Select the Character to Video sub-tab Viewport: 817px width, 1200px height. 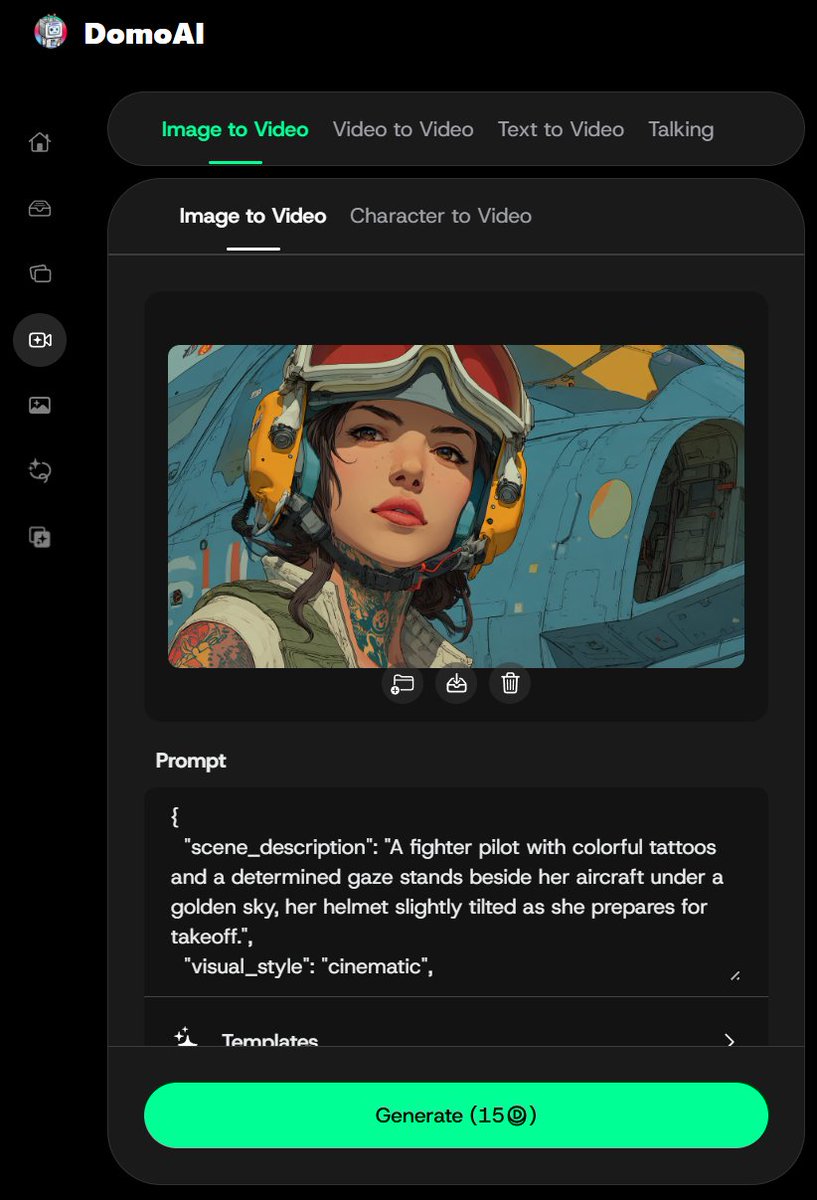point(441,216)
